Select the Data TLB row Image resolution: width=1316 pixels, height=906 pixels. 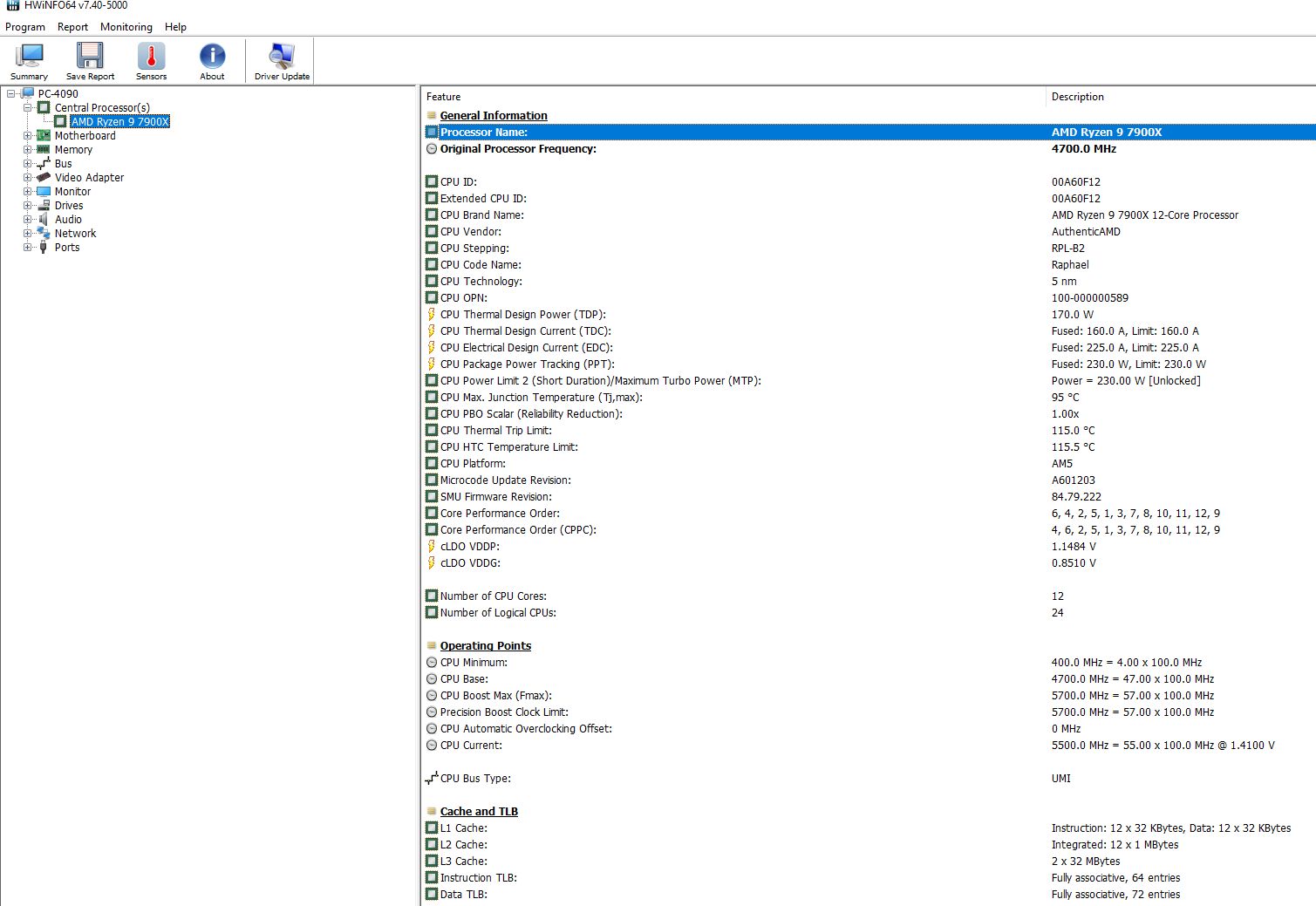[869, 895]
